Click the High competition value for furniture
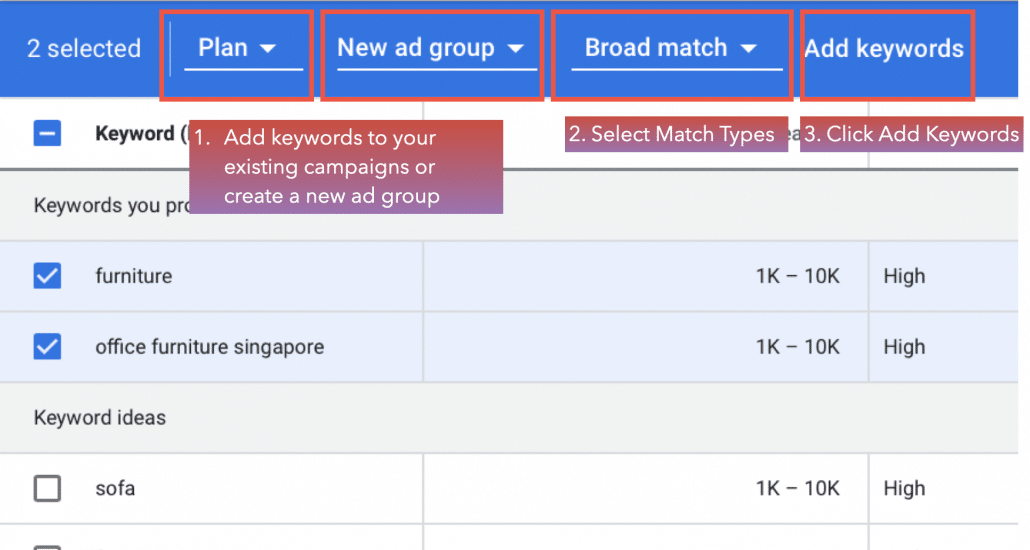This screenshot has height=550, width=1030. point(904,276)
